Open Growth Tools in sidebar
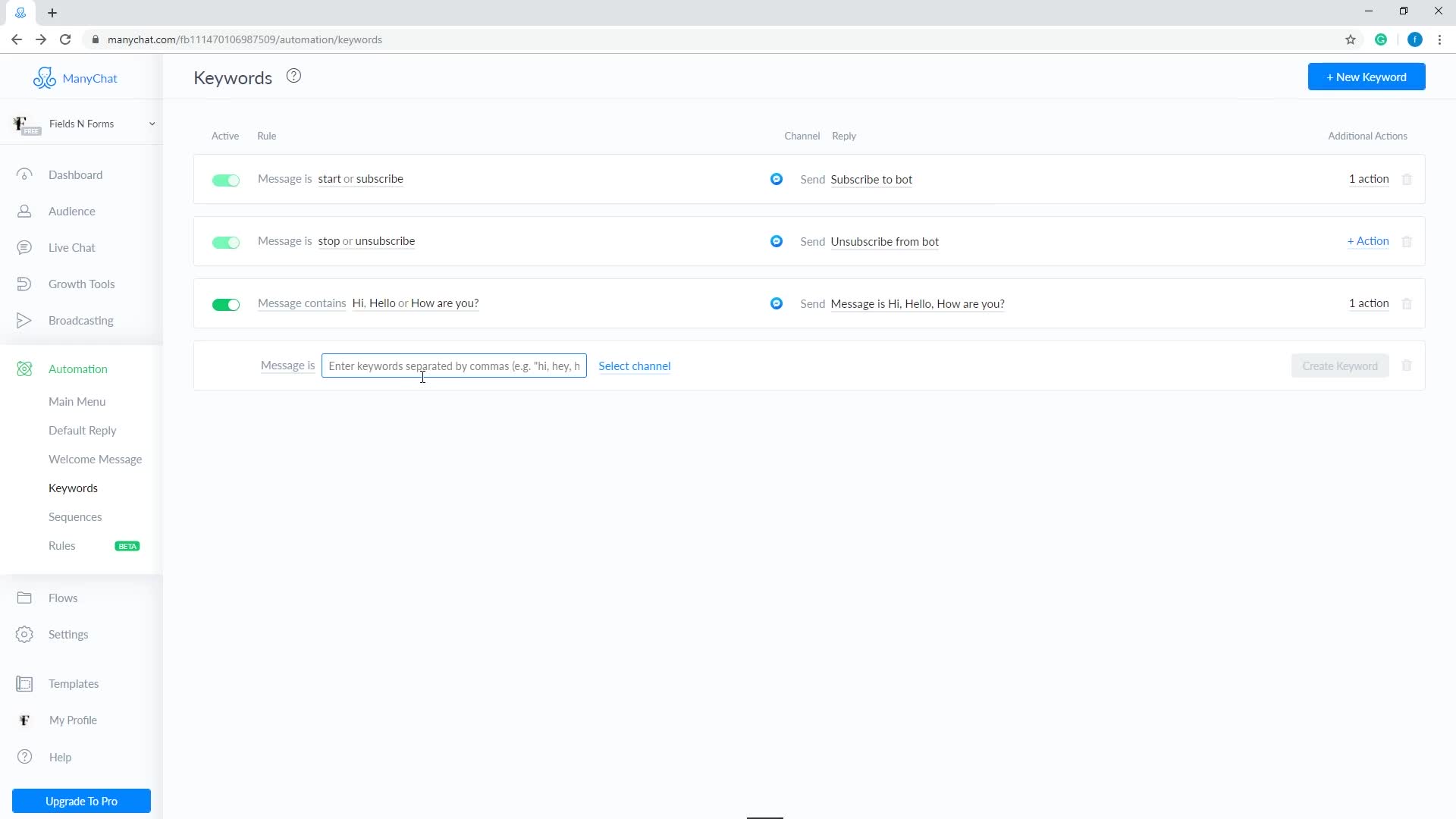Viewport: 1456px width, 819px height. tap(81, 284)
